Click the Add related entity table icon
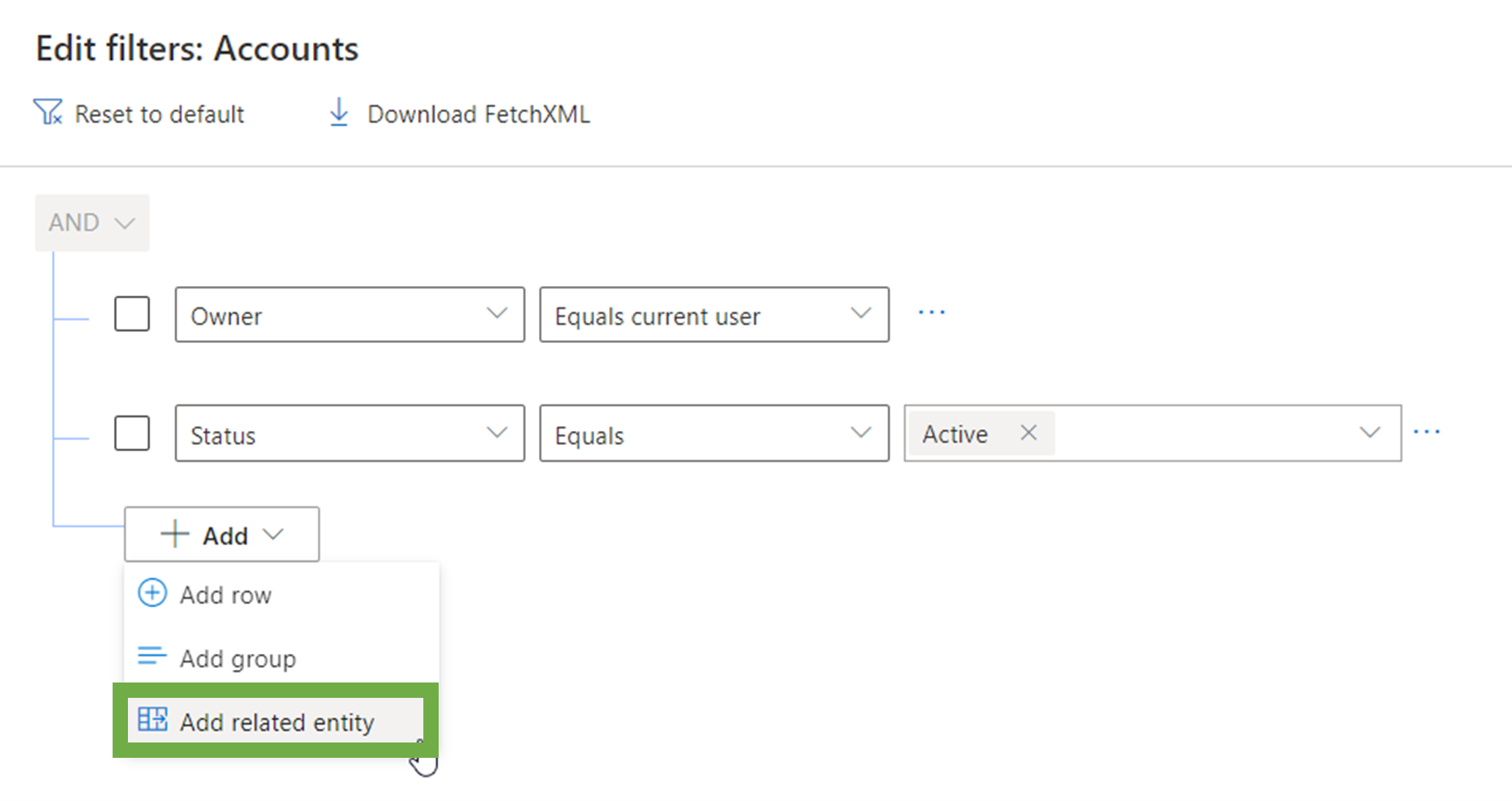The image size is (1512, 801). 152,720
